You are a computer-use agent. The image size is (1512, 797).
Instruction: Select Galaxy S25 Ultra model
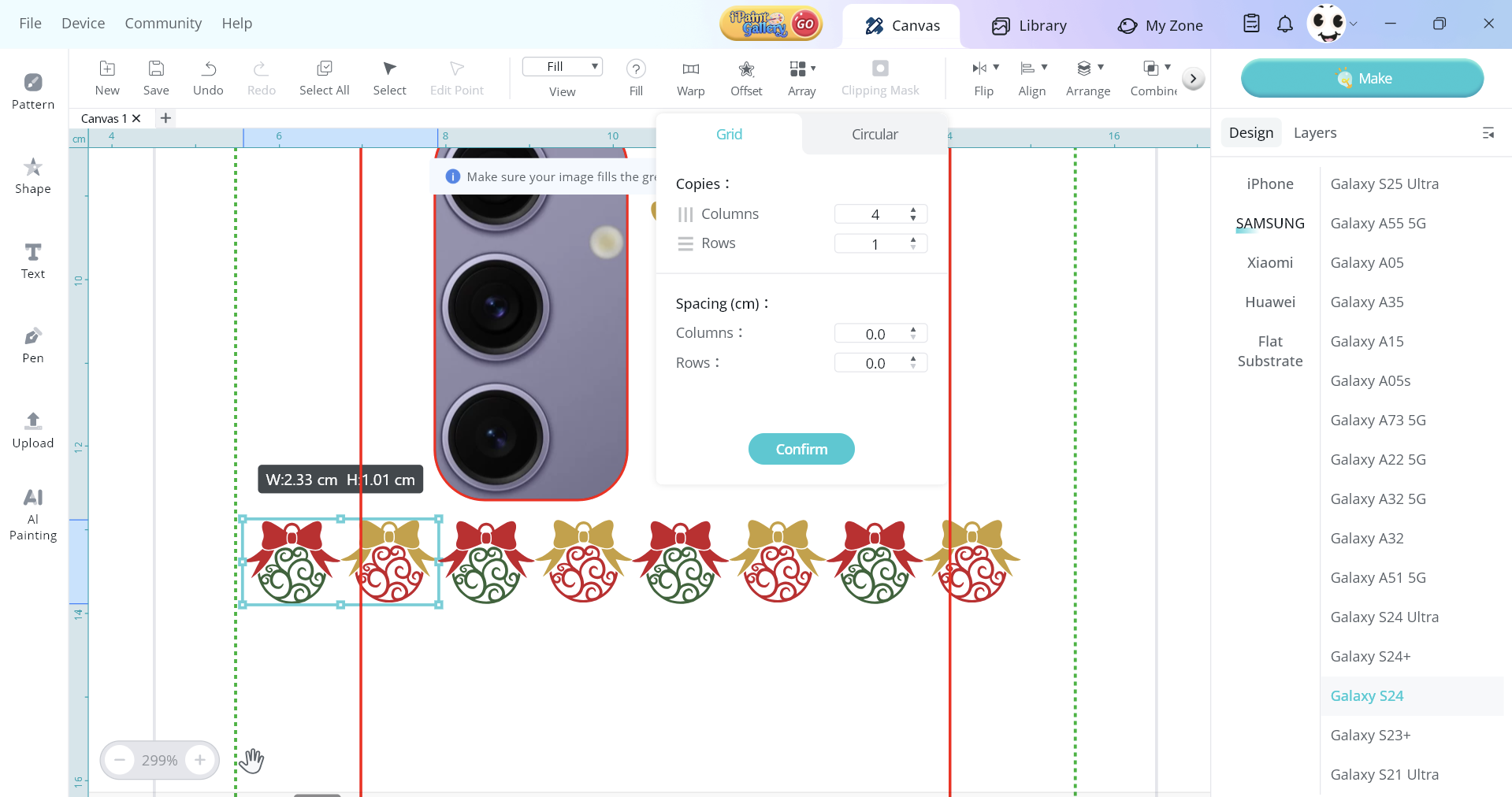pos(1384,183)
